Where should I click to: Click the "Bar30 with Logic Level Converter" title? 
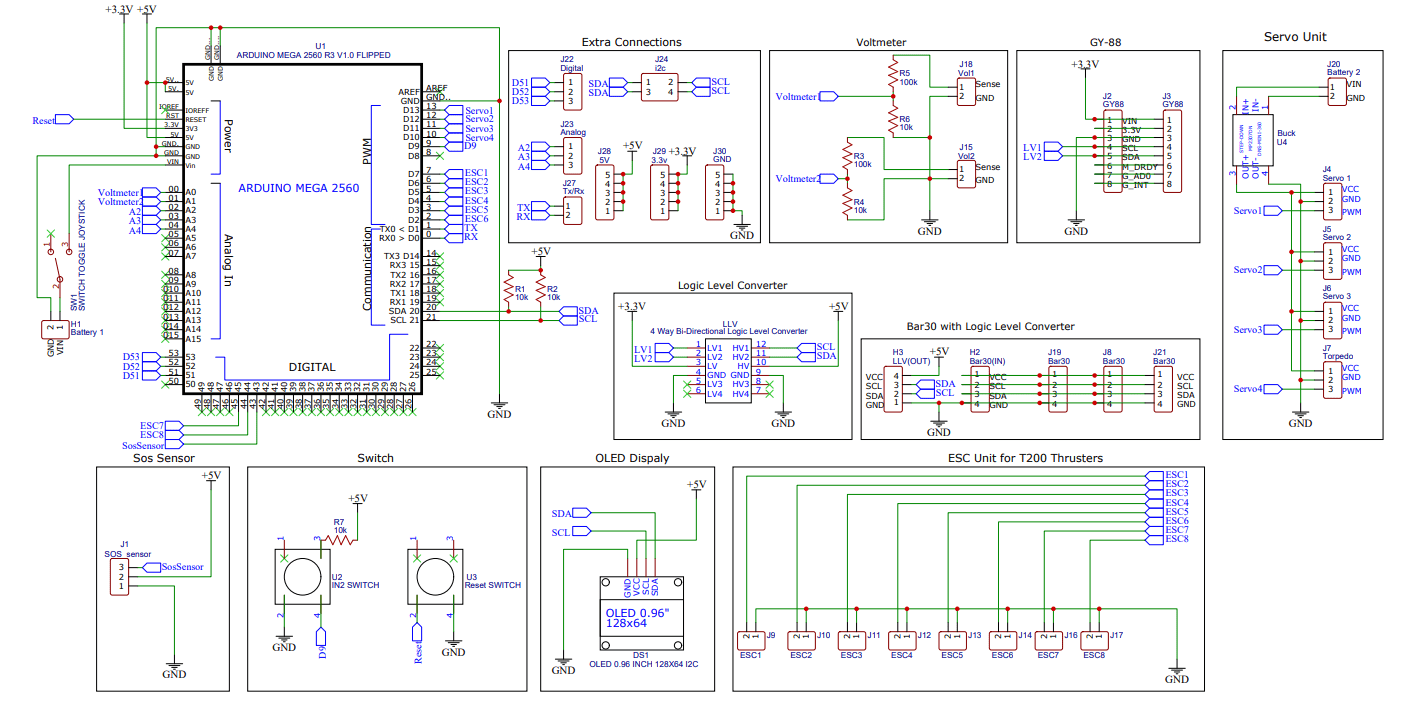[989, 326]
